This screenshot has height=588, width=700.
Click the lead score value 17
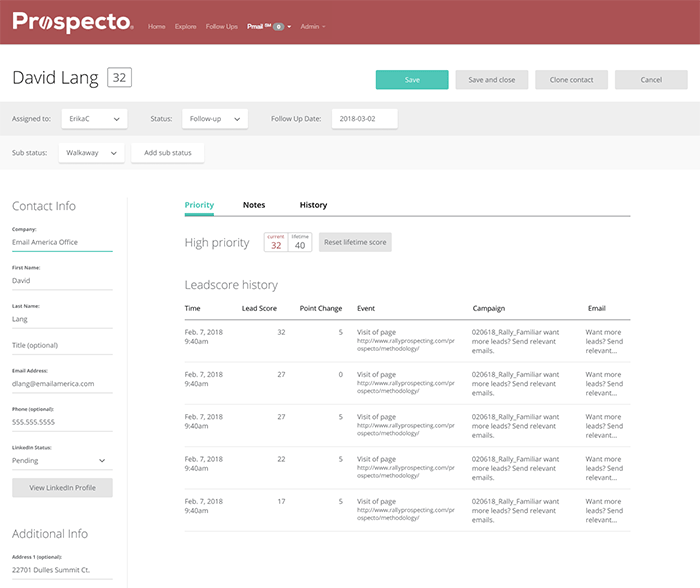[x=281, y=501]
